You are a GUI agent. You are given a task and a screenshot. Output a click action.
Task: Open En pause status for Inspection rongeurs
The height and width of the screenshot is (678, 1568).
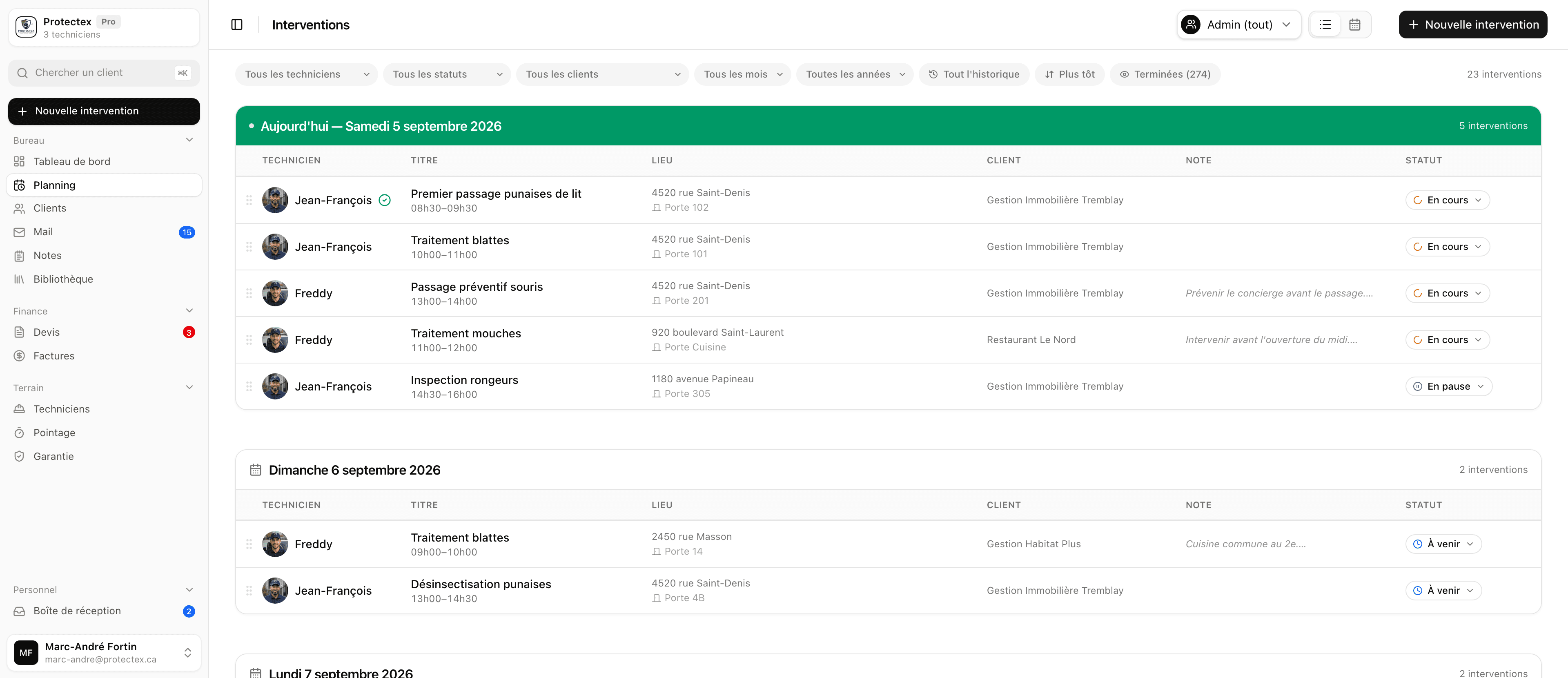pyautogui.click(x=1448, y=386)
